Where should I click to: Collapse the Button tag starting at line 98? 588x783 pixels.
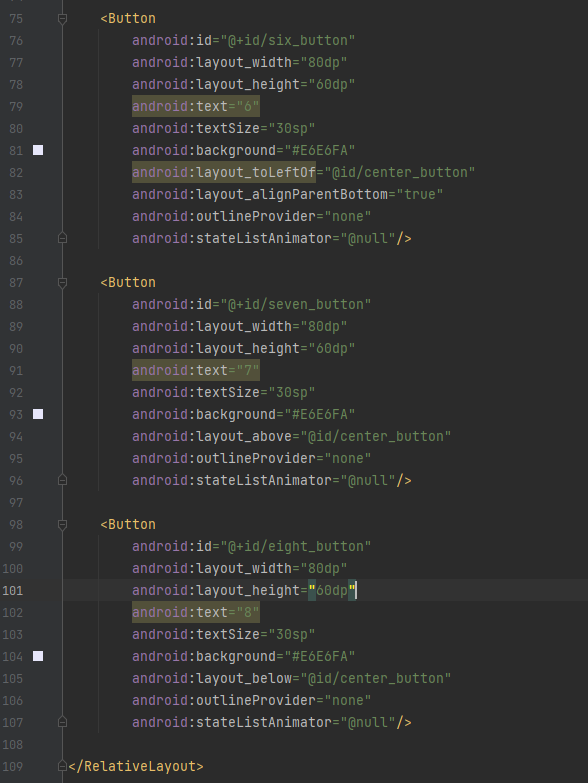(62, 525)
